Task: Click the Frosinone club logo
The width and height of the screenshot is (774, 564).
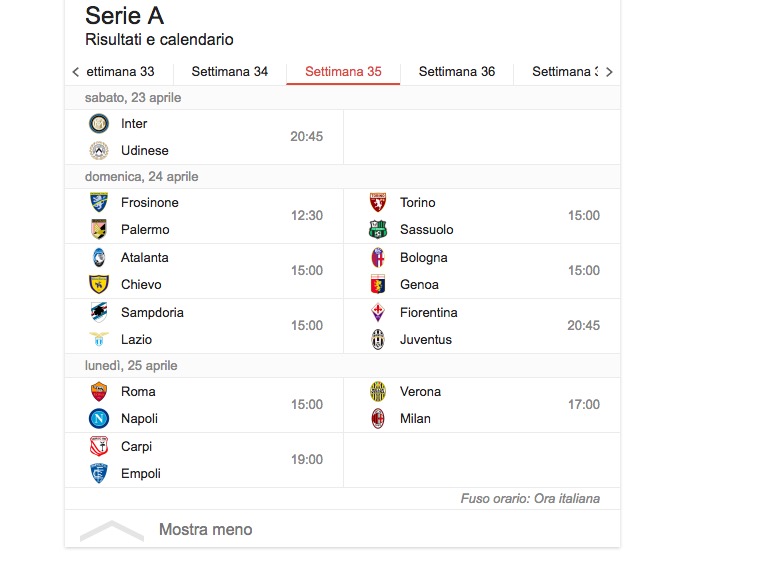Action: tap(98, 203)
